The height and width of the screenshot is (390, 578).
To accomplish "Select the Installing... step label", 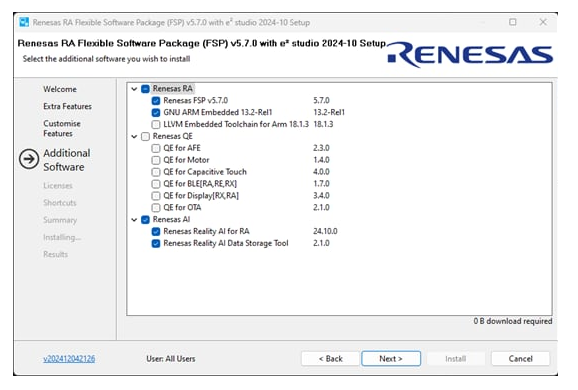I will coord(62,237).
